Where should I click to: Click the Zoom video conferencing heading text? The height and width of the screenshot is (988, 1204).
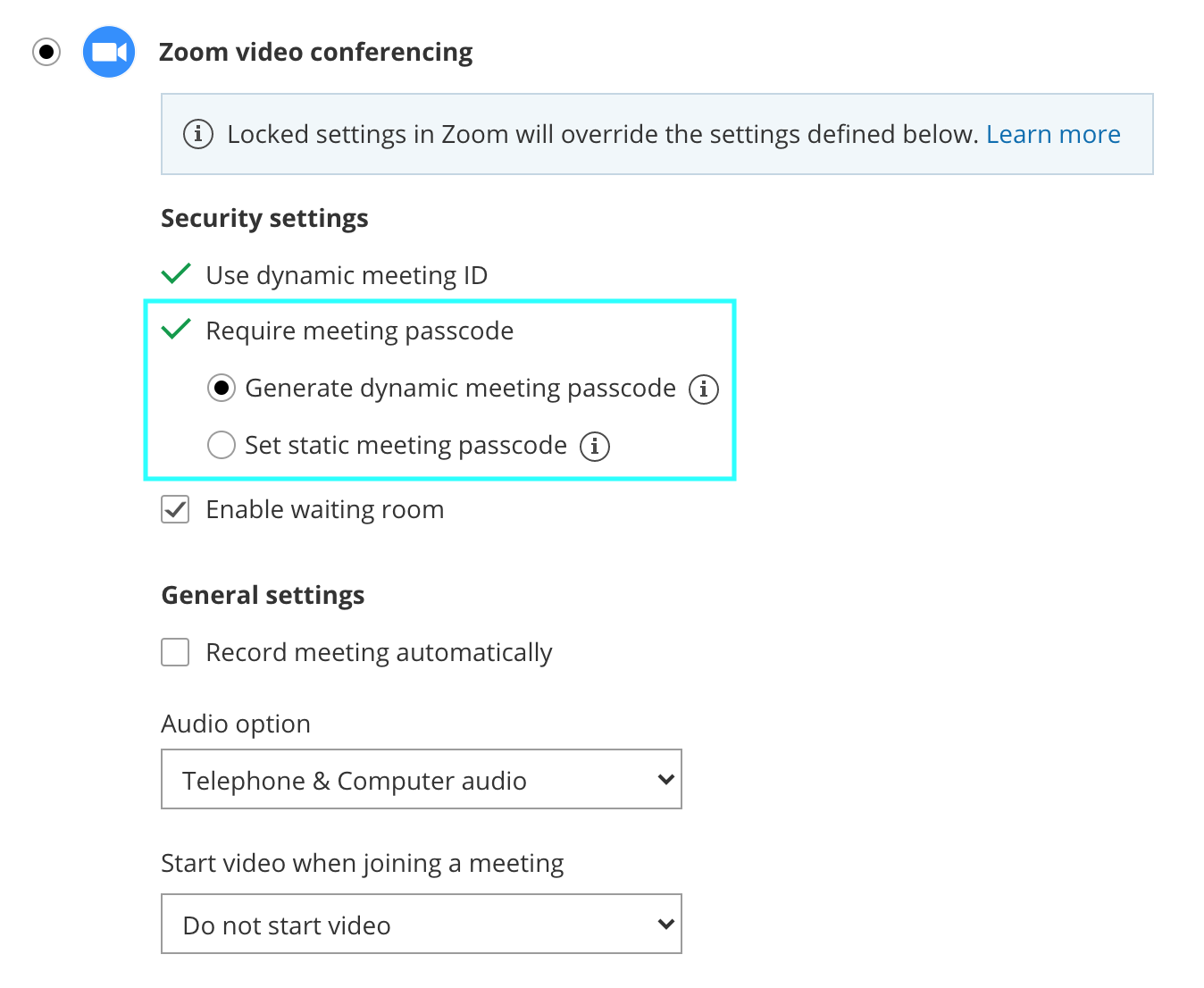pyautogui.click(x=315, y=52)
